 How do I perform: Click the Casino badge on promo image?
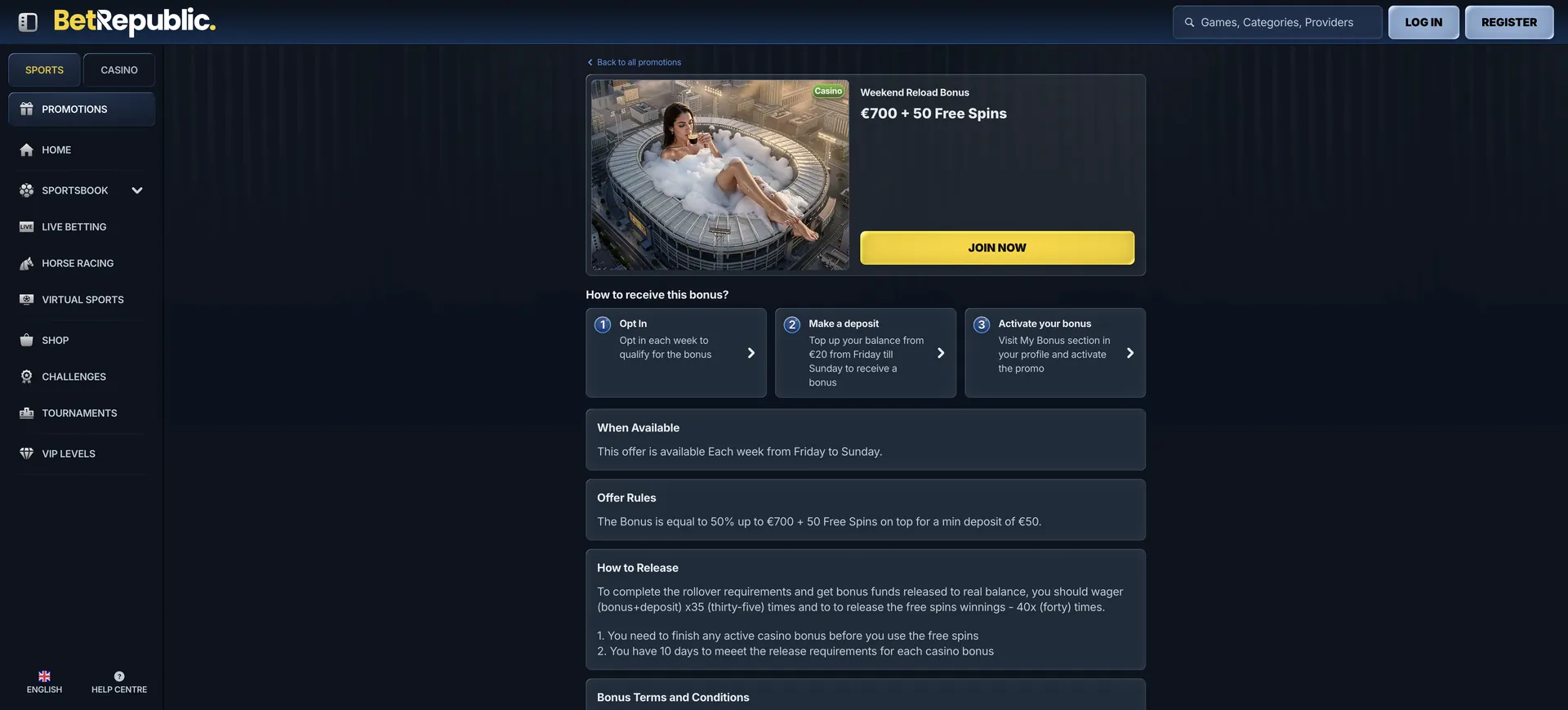point(828,91)
